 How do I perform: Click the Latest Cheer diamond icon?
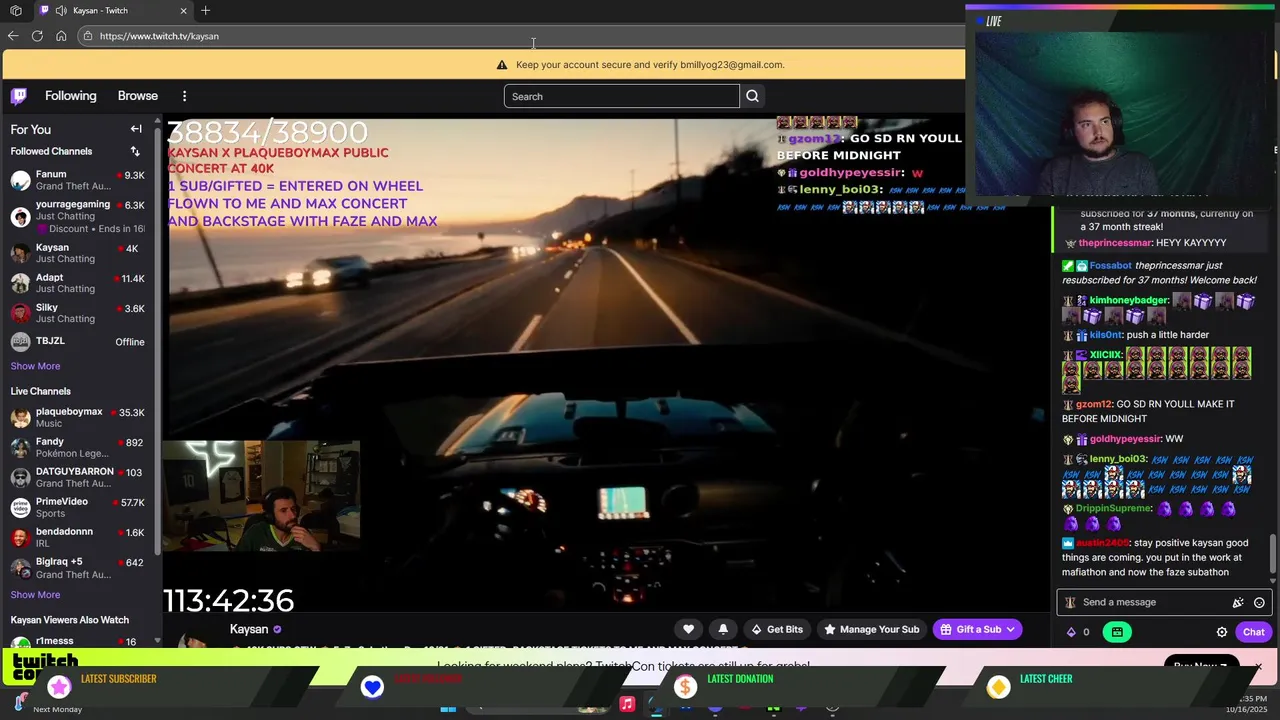pos(998,687)
